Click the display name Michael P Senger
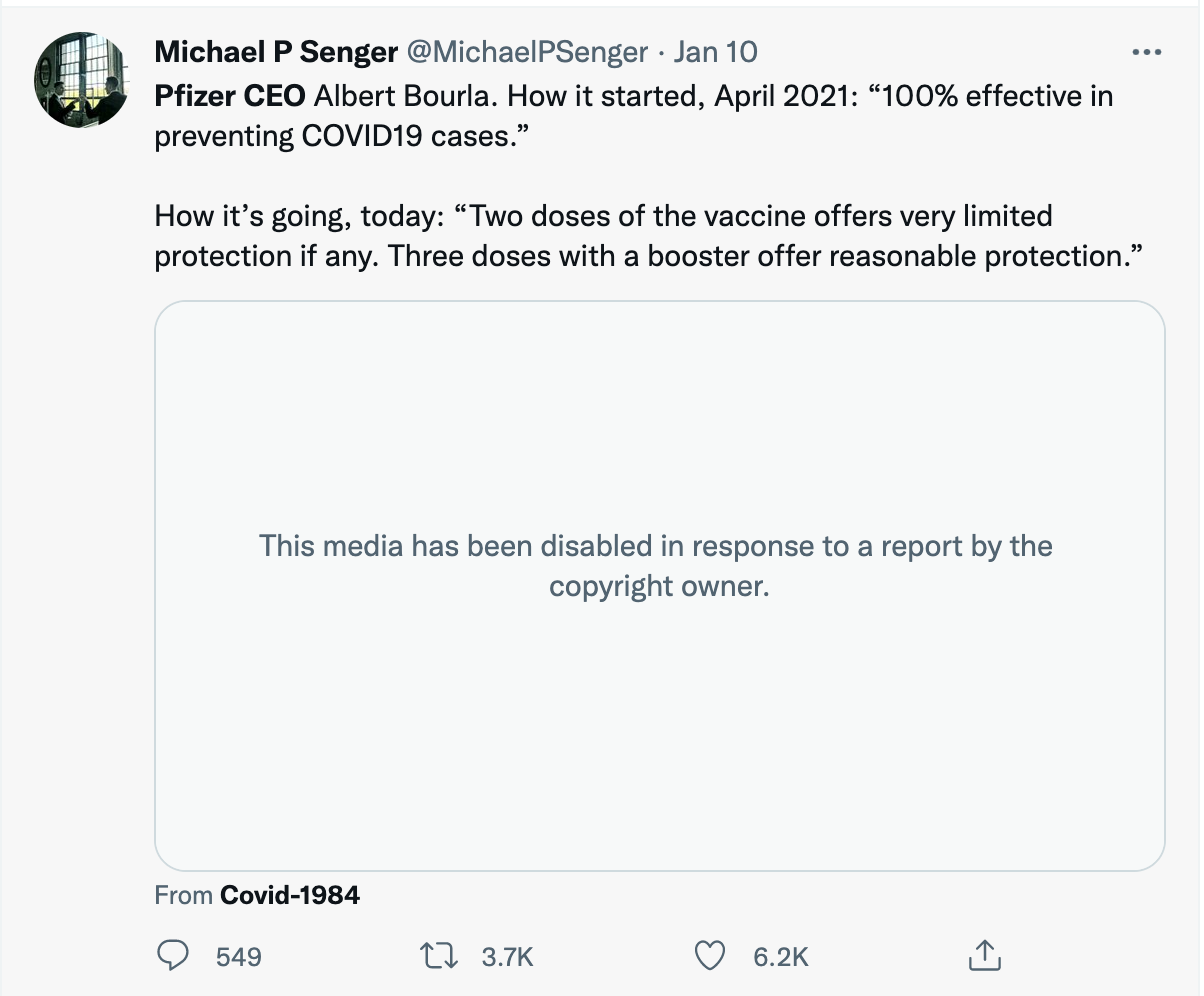 276,52
